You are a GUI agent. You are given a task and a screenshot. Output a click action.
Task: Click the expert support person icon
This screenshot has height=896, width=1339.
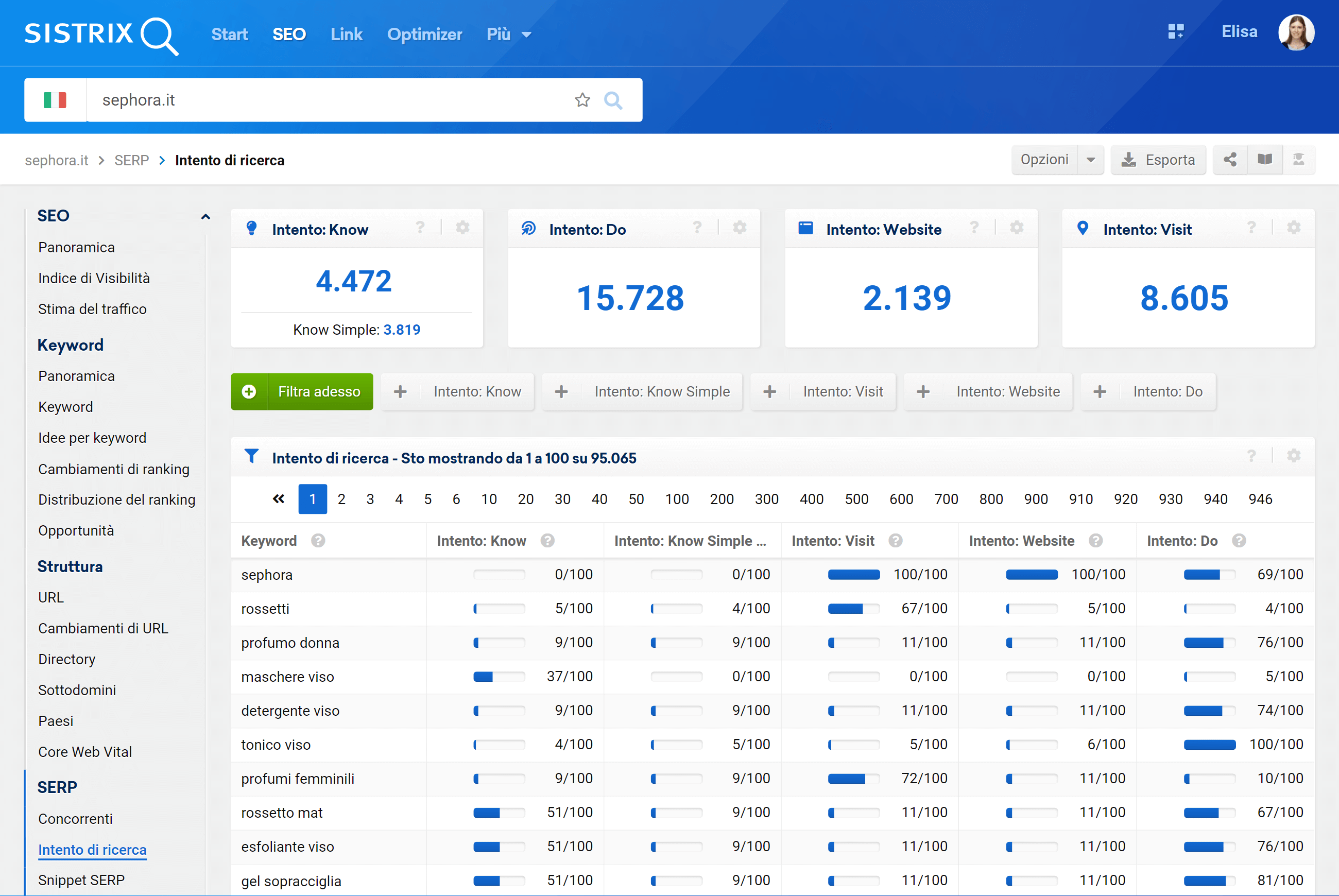tap(1298, 160)
